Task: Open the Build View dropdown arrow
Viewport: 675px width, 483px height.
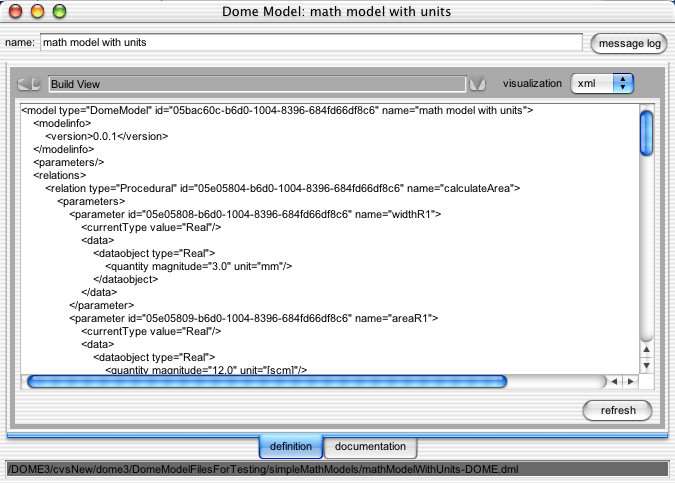Action: 477,84
